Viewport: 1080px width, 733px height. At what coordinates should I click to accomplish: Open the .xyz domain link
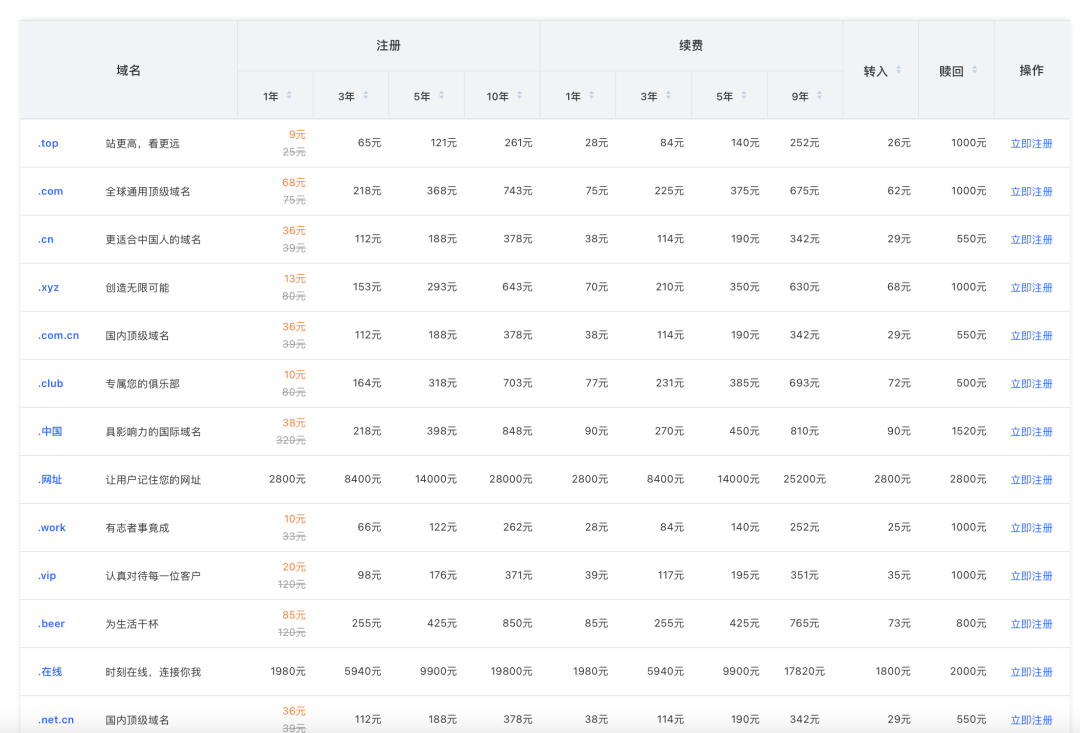coord(48,287)
